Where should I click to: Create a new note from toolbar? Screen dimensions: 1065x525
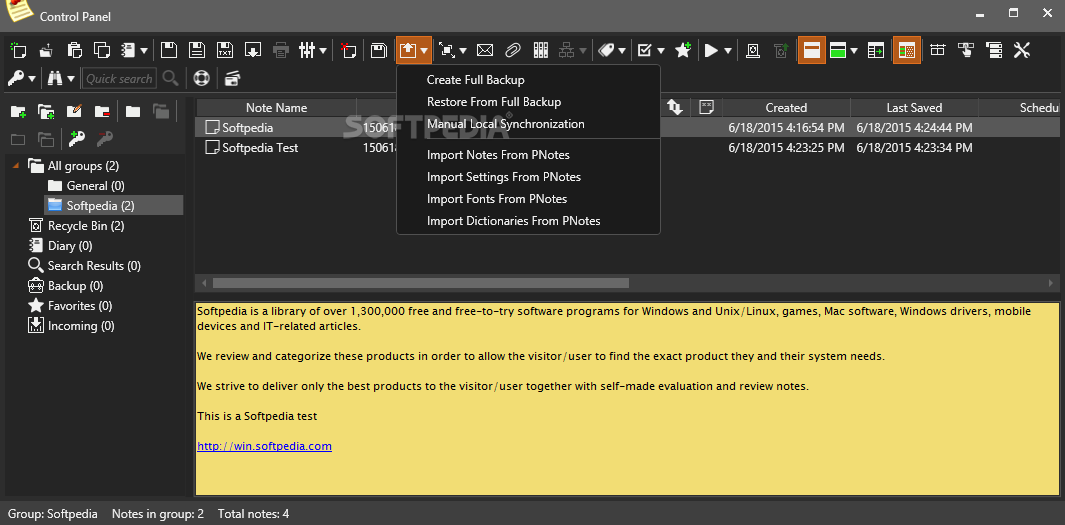click(18, 50)
